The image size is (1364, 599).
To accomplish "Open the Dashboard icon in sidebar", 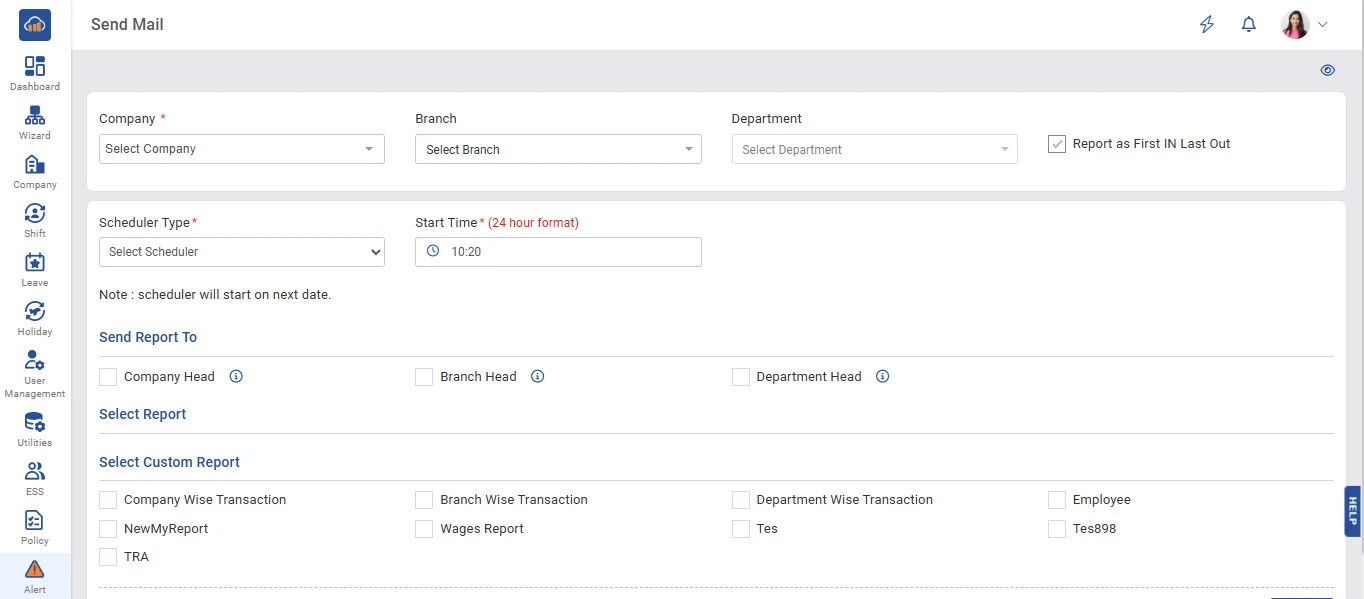I will 35,67.
